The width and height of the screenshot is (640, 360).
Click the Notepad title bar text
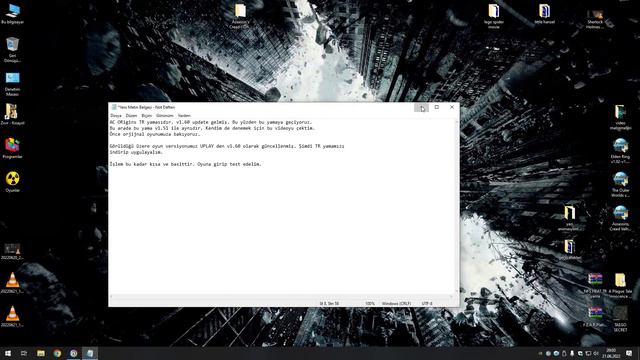pos(146,107)
